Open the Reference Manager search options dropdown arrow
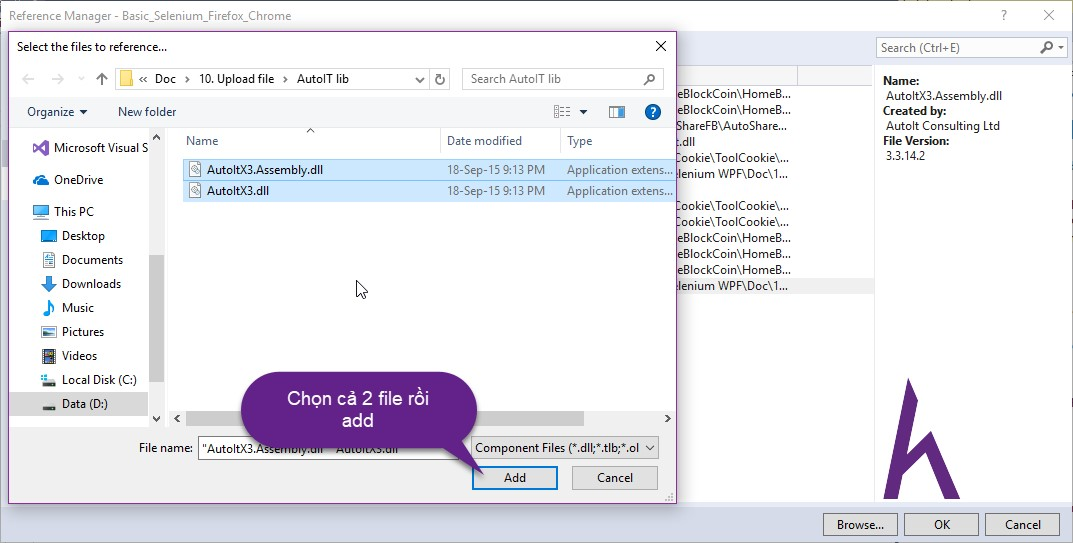This screenshot has height=543, width=1073. [1061, 47]
